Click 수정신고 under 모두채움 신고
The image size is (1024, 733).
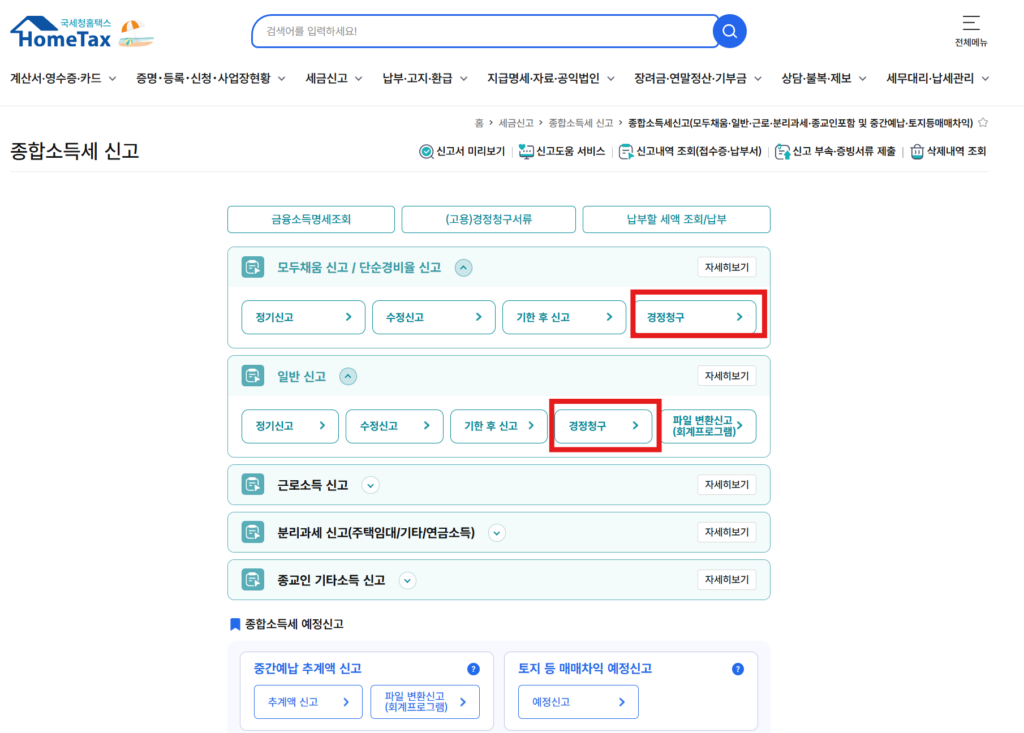point(434,317)
